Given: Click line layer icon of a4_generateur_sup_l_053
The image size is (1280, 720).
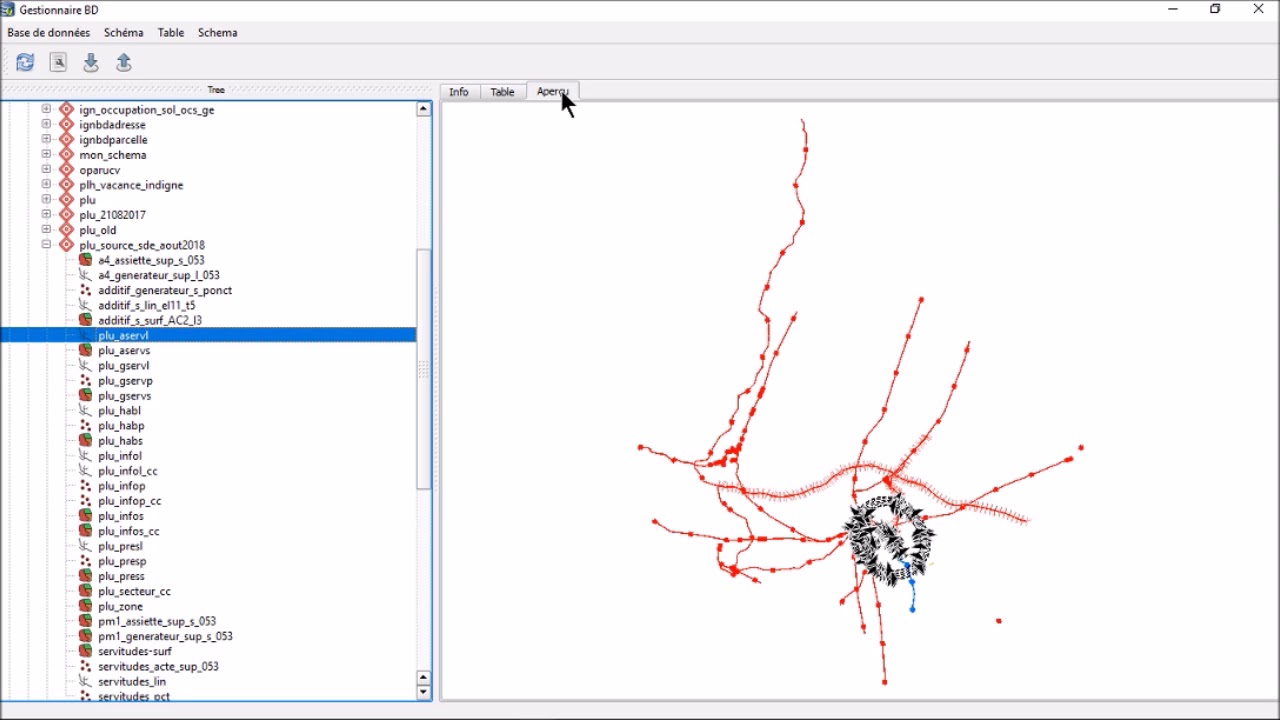Looking at the screenshot, I should (x=85, y=275).
